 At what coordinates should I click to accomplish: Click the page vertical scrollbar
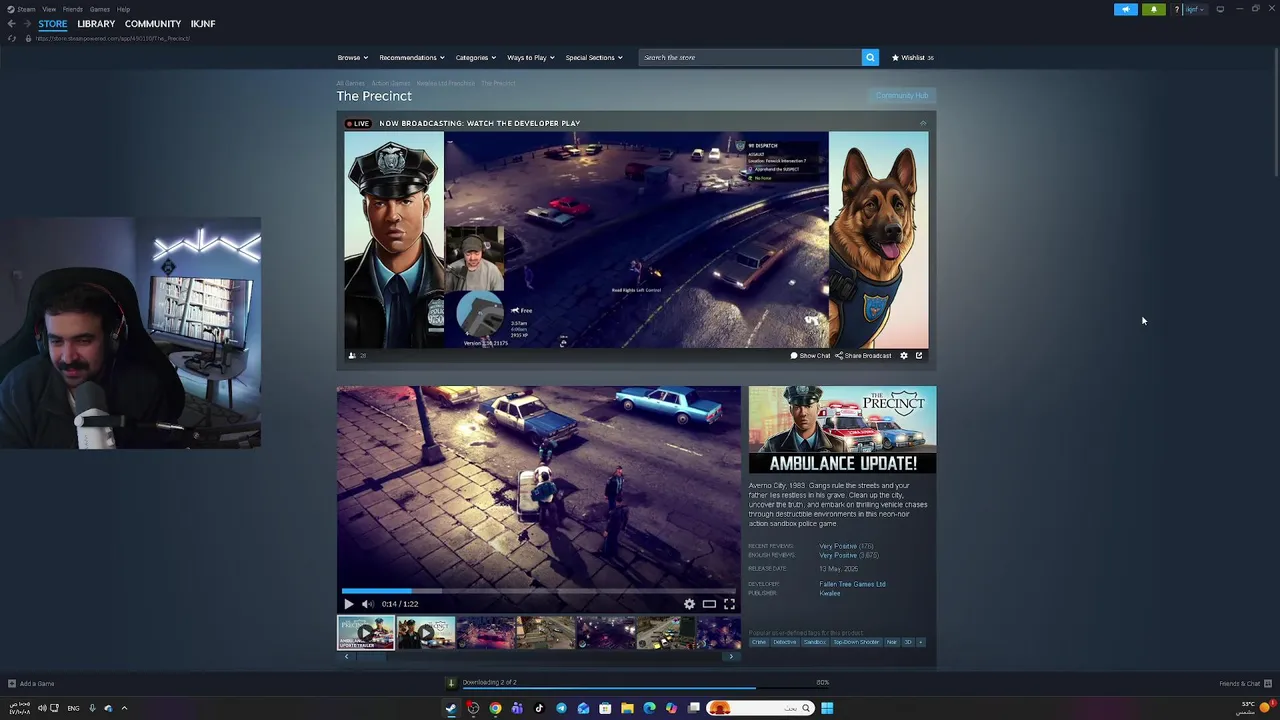1274,110
